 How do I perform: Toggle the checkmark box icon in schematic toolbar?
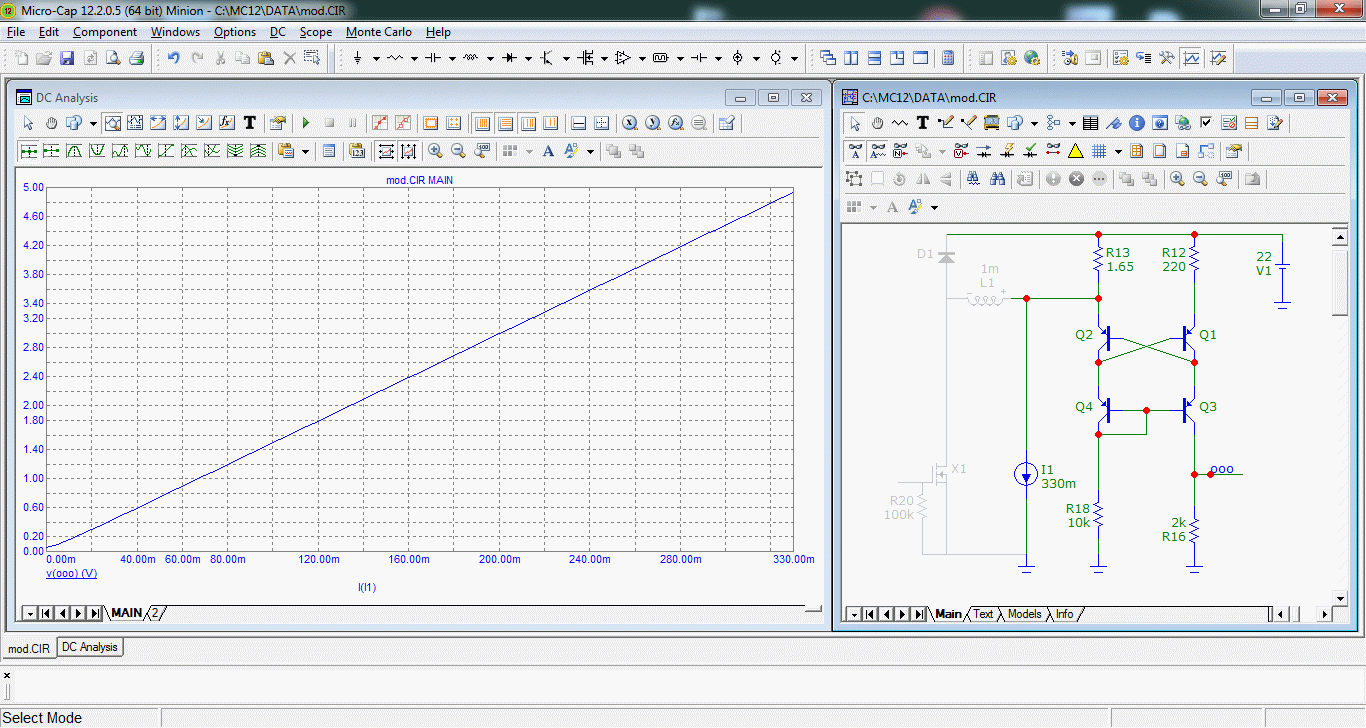click(1206, 123)
